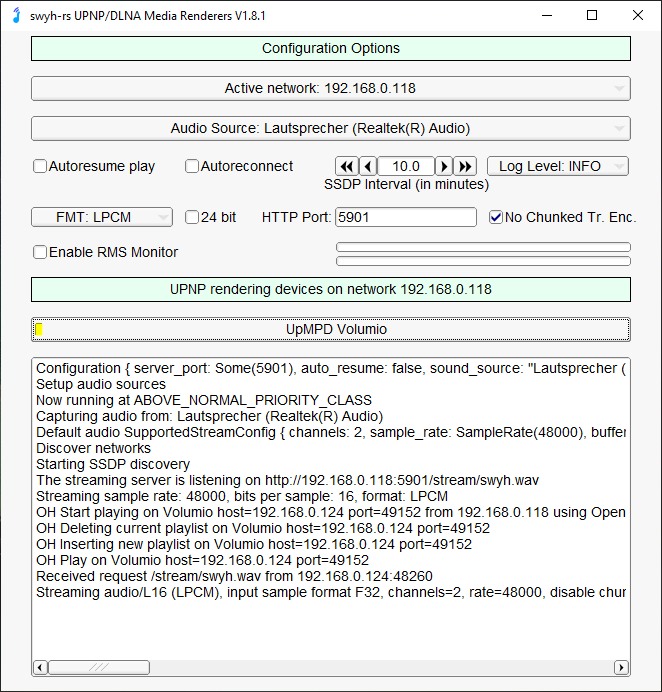This screenshot has height=692, width=662.
Task: Click fast increase SSDP interval double-arrow
Action: point(465,166)
